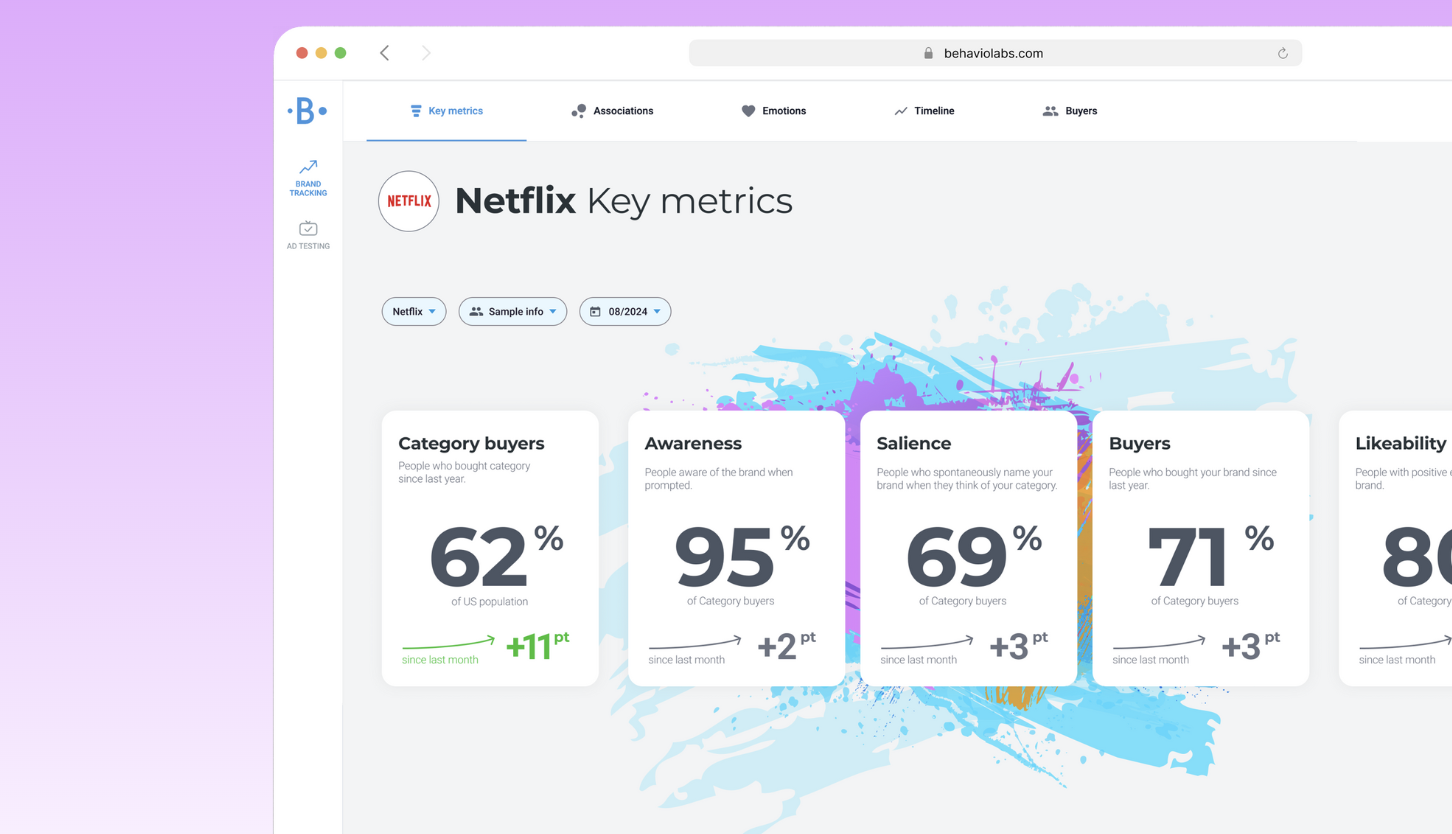
Task: Switch to the Associations tab
Action: click(x=612, y=111)
